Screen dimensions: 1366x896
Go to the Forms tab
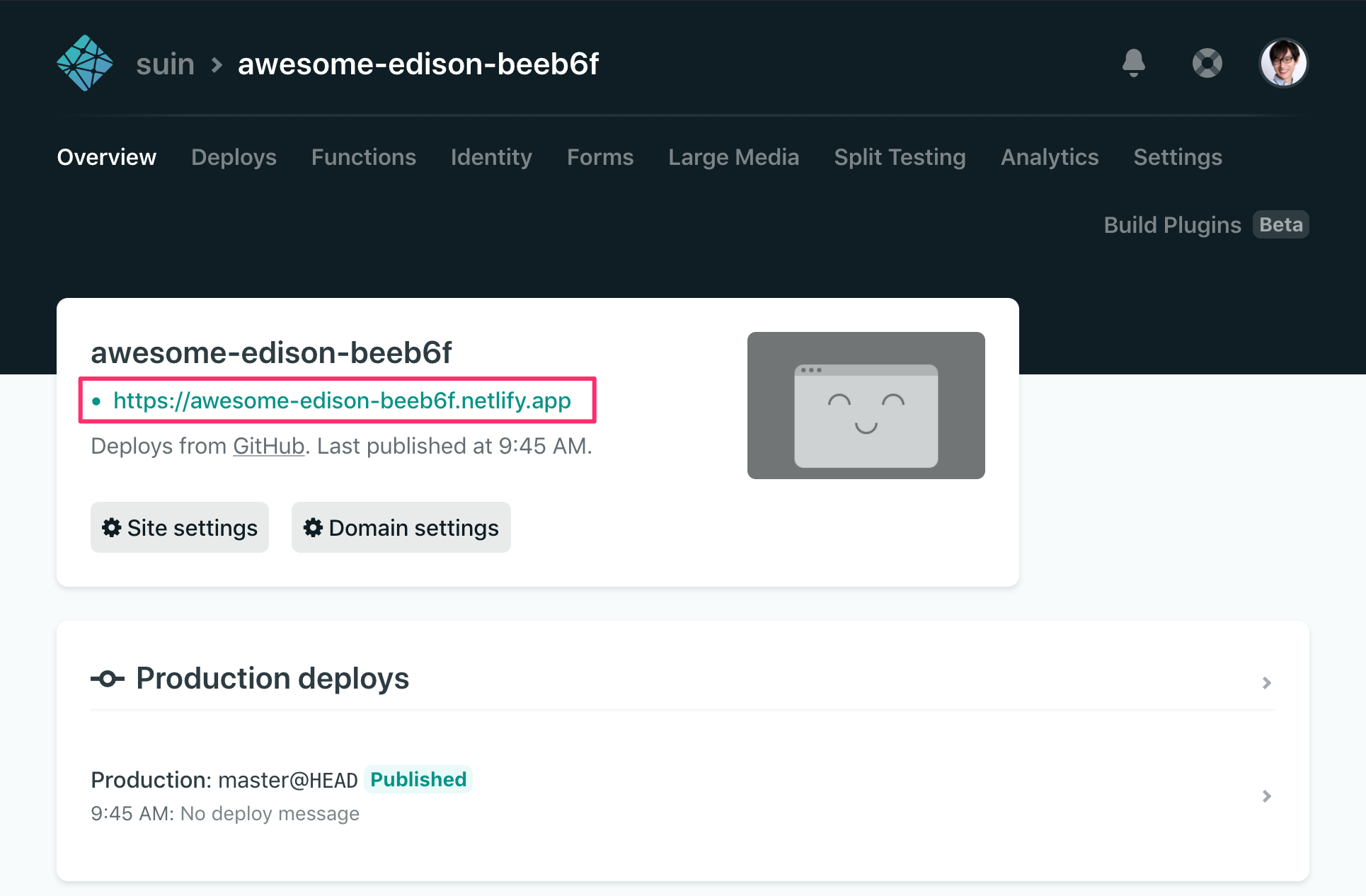point(600,157)
